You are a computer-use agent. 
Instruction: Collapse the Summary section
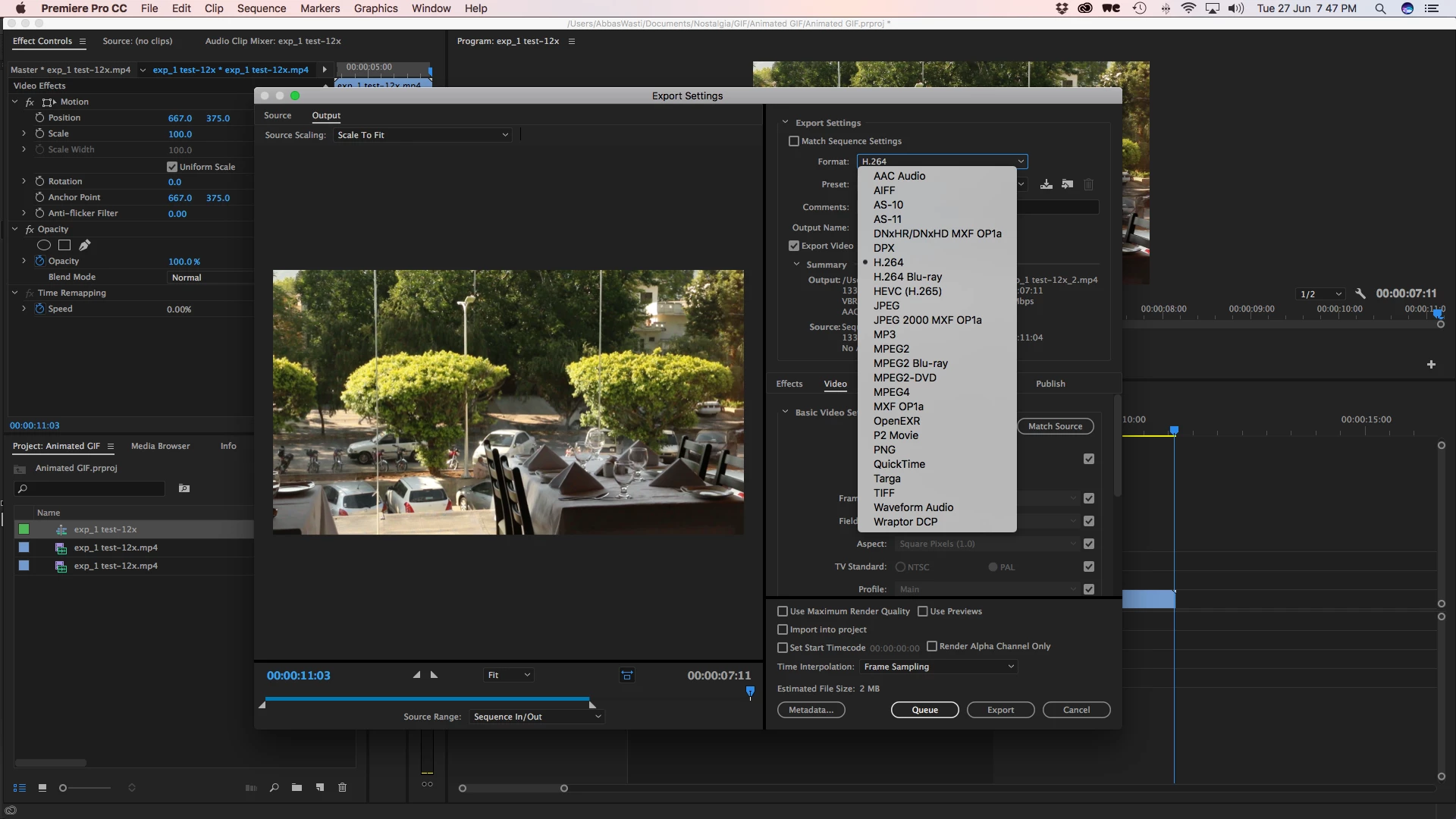(796, 265)
